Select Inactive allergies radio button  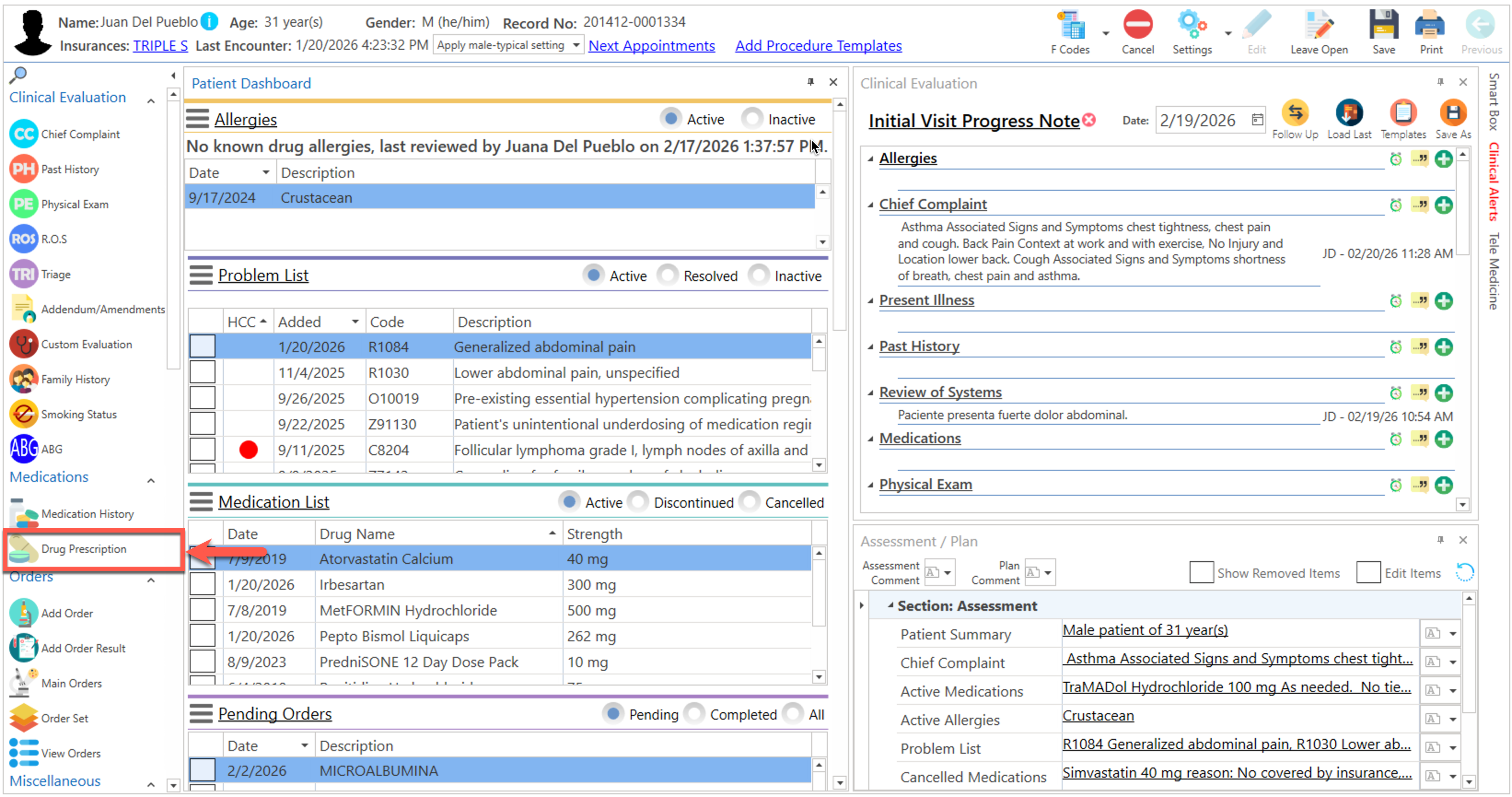(752, 119)
